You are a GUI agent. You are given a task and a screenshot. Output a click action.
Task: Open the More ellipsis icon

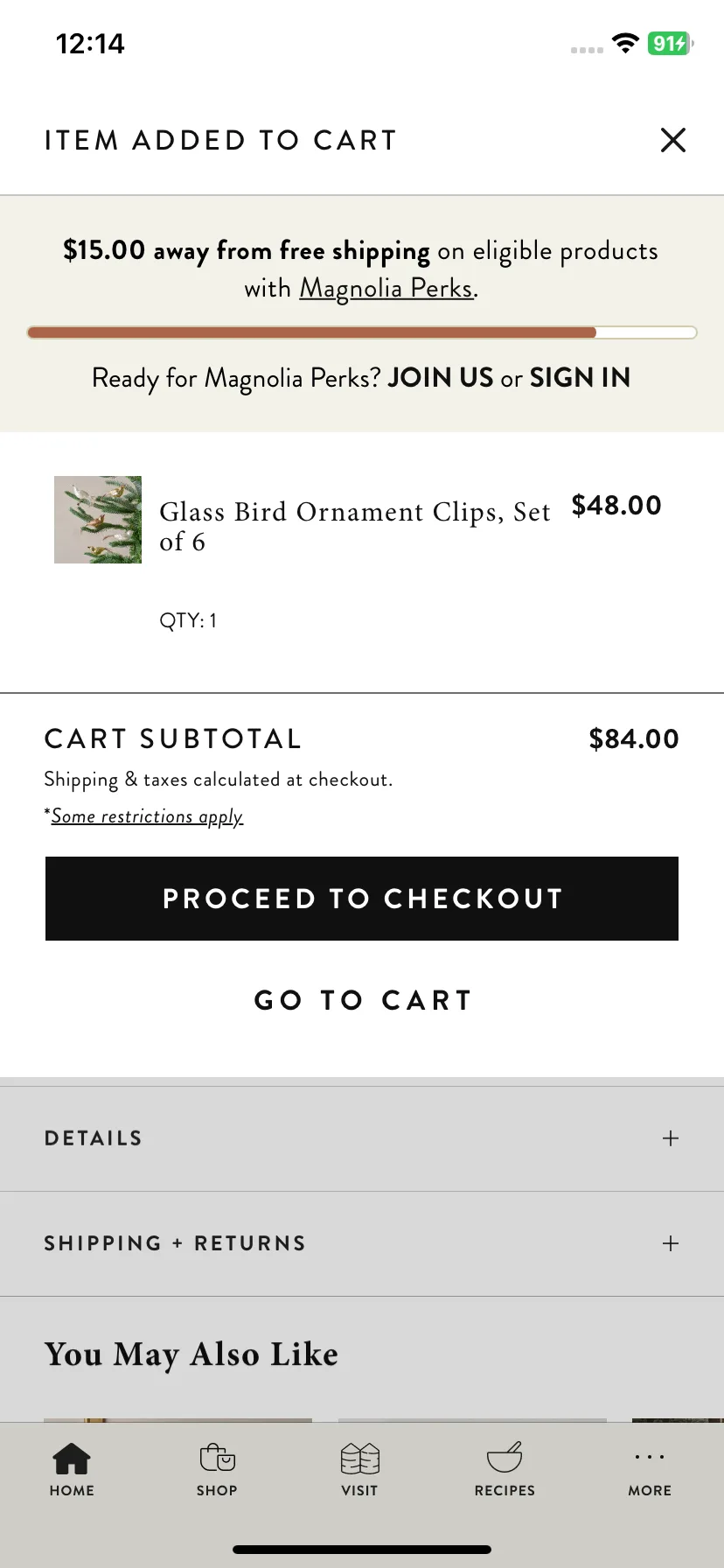[650, 1457]
